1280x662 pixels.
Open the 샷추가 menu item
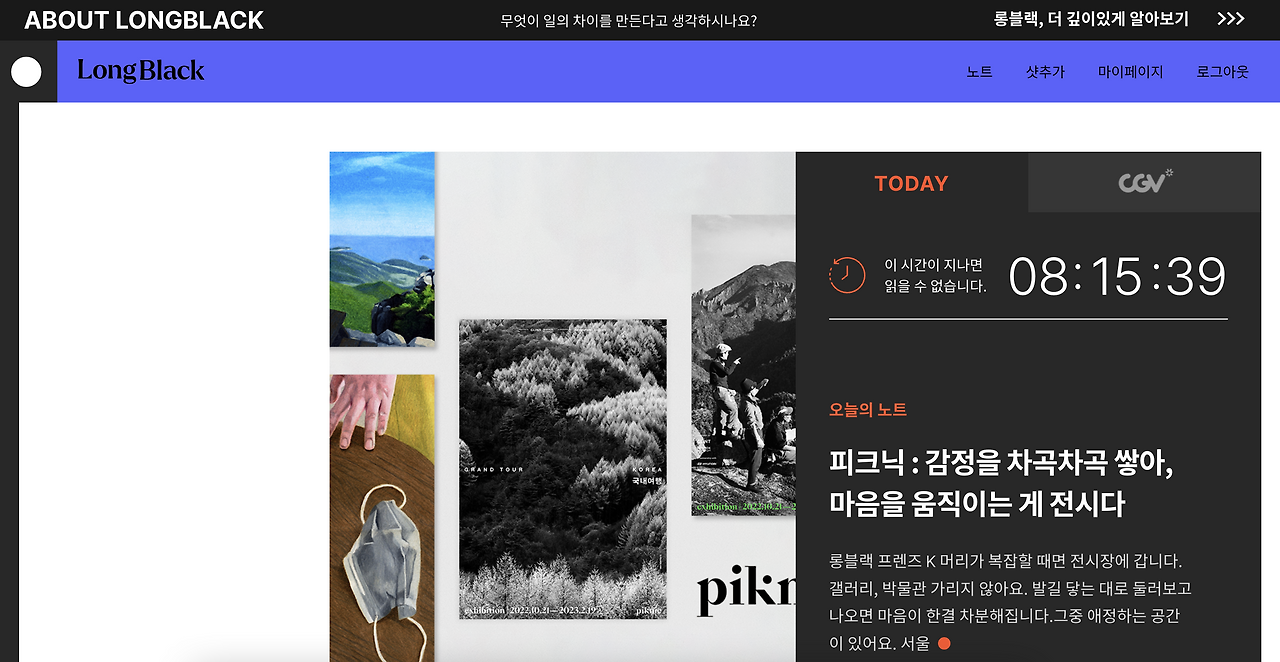(x=1045, y=72)
